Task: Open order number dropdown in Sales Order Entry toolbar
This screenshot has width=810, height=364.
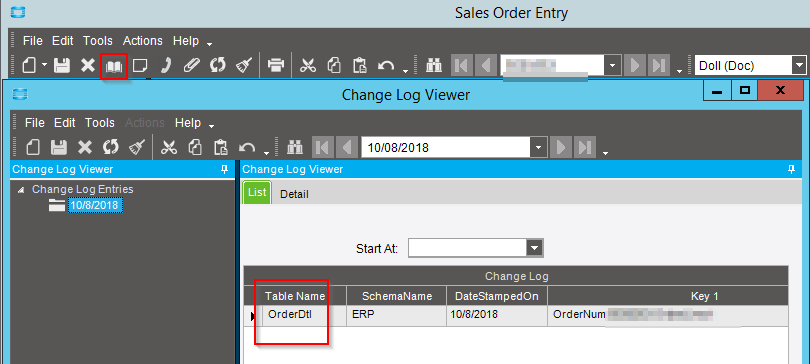Action: [x=613, y=66]
